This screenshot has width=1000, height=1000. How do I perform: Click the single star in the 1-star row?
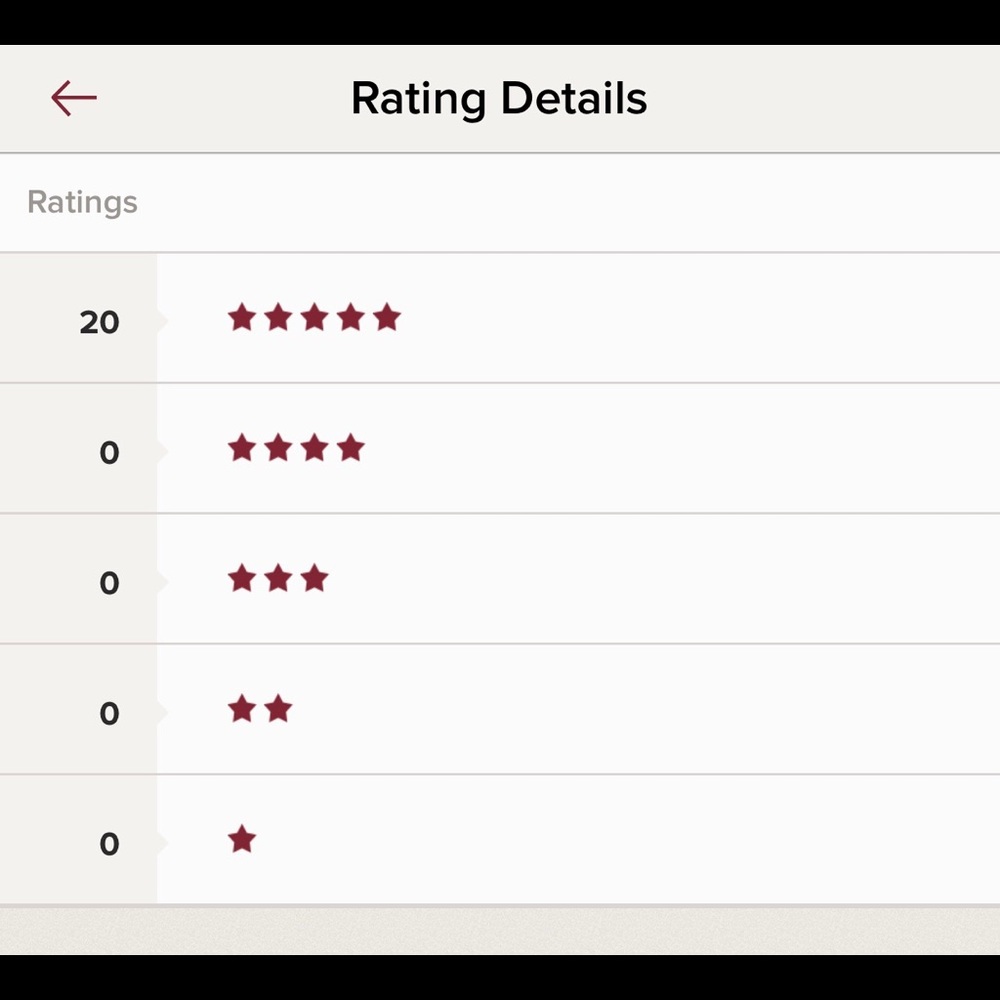point(241,841)
